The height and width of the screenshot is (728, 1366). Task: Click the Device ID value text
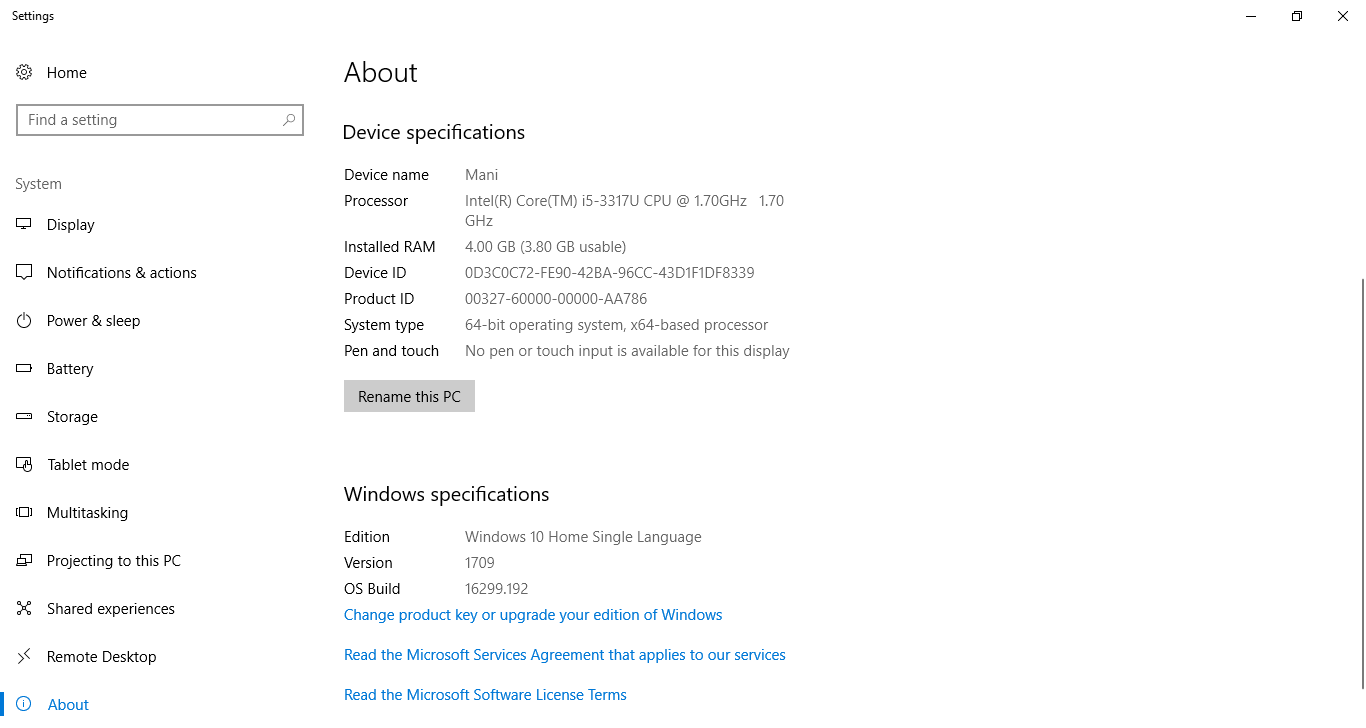(x=610, y=273)
